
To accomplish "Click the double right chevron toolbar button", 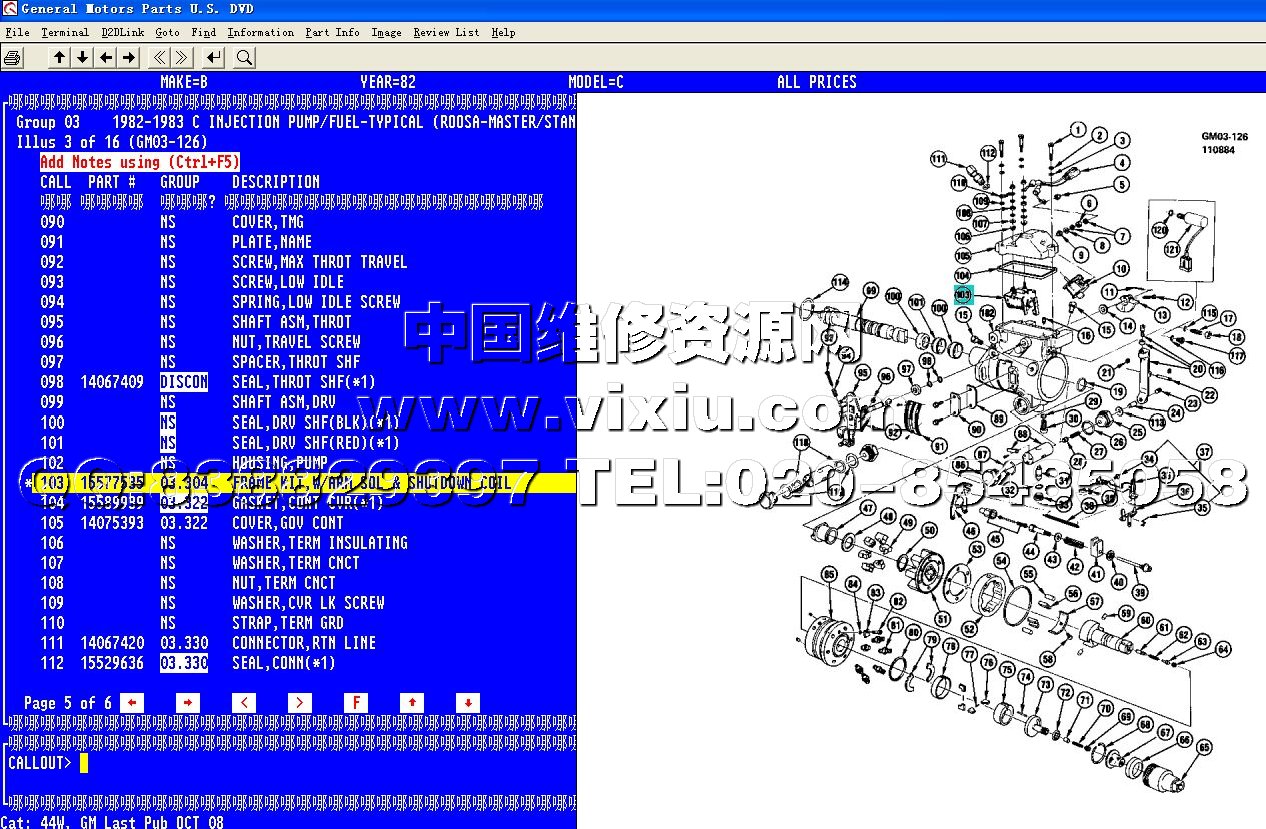I will [183, 58].
